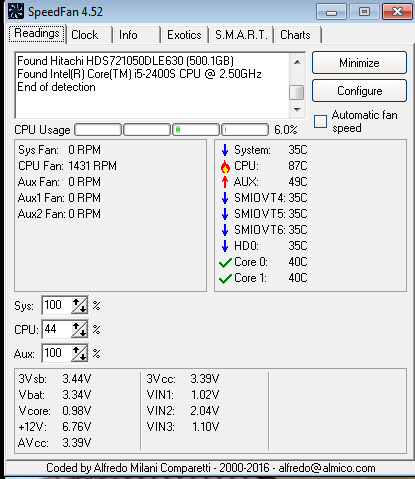The image size is (415, 479).
Task: Click the blue arrow next to SMIOVT5
Action: [225, 214]
